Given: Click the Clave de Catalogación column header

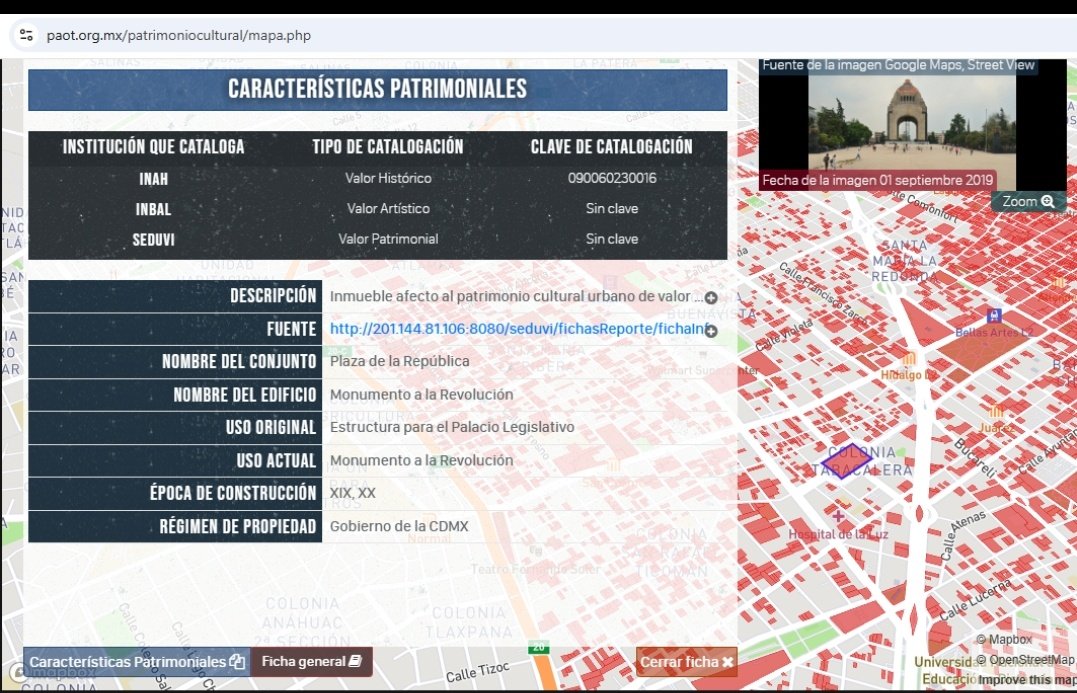Looking at the screenshot, I should 611,146.
